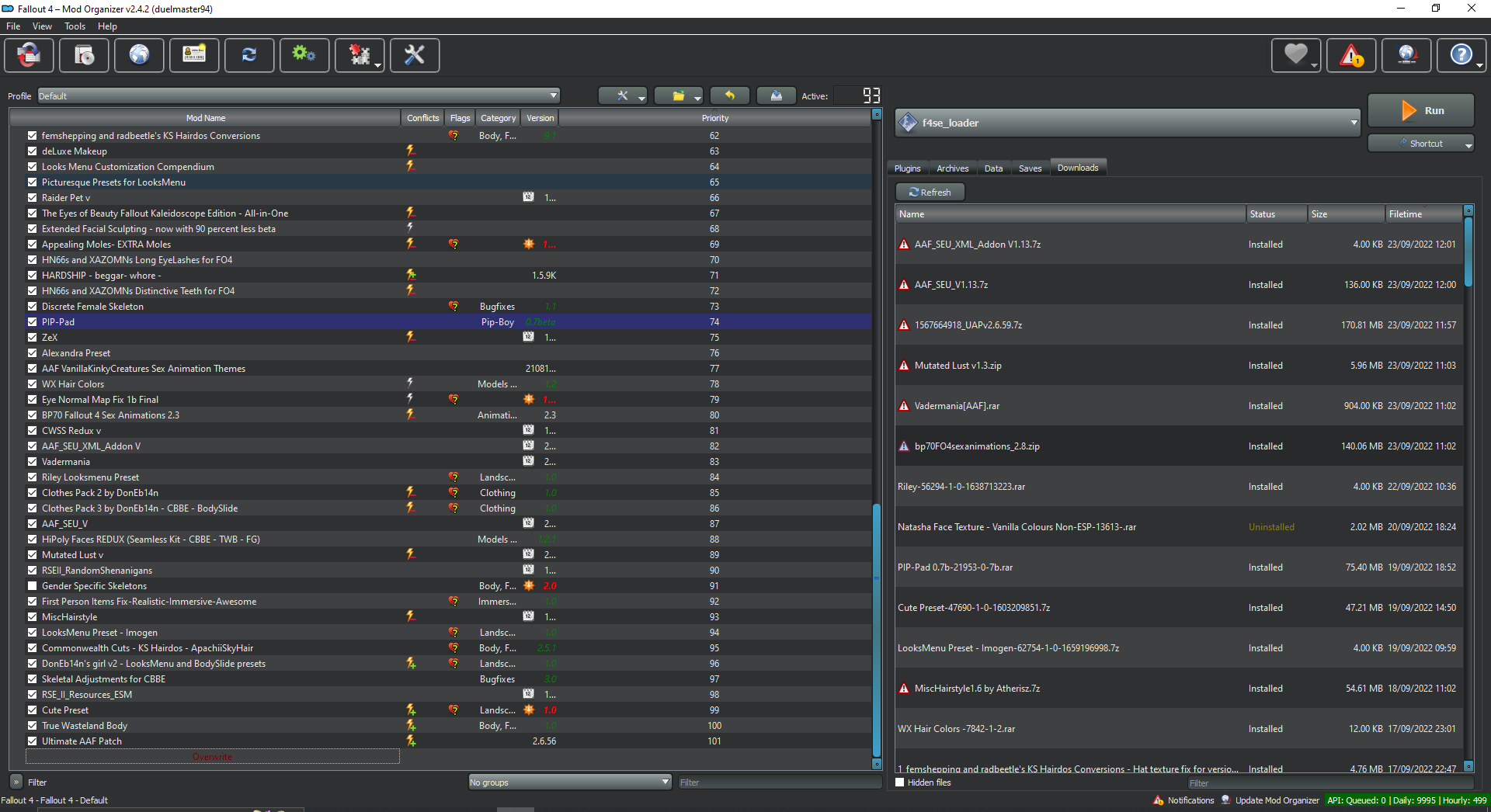Screen dimensions: 1491x812
Task: Open the No groups dropdown
Action: (570, 783)
